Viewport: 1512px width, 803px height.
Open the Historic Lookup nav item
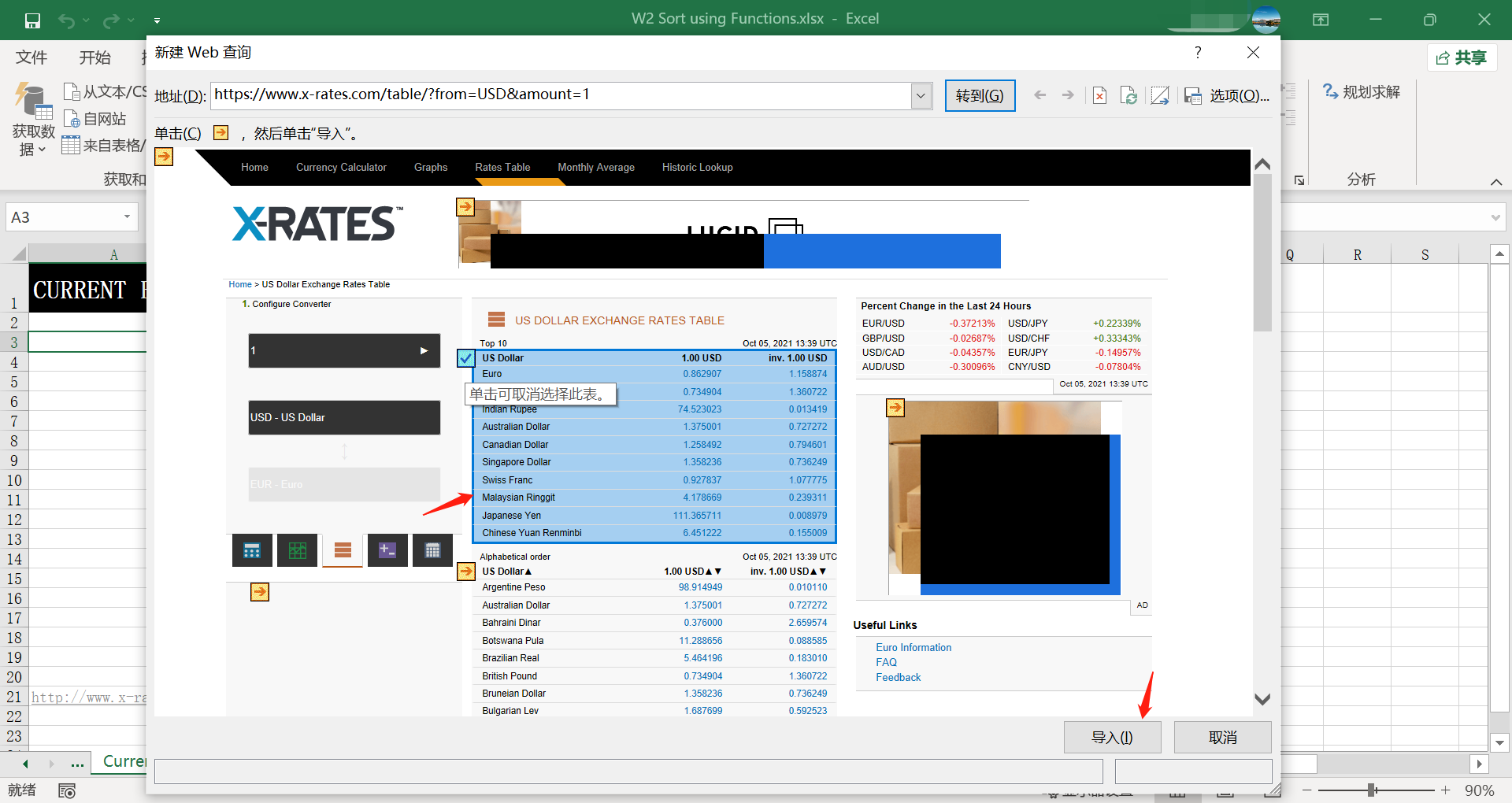pyautogui.click(x=697, y=167)
